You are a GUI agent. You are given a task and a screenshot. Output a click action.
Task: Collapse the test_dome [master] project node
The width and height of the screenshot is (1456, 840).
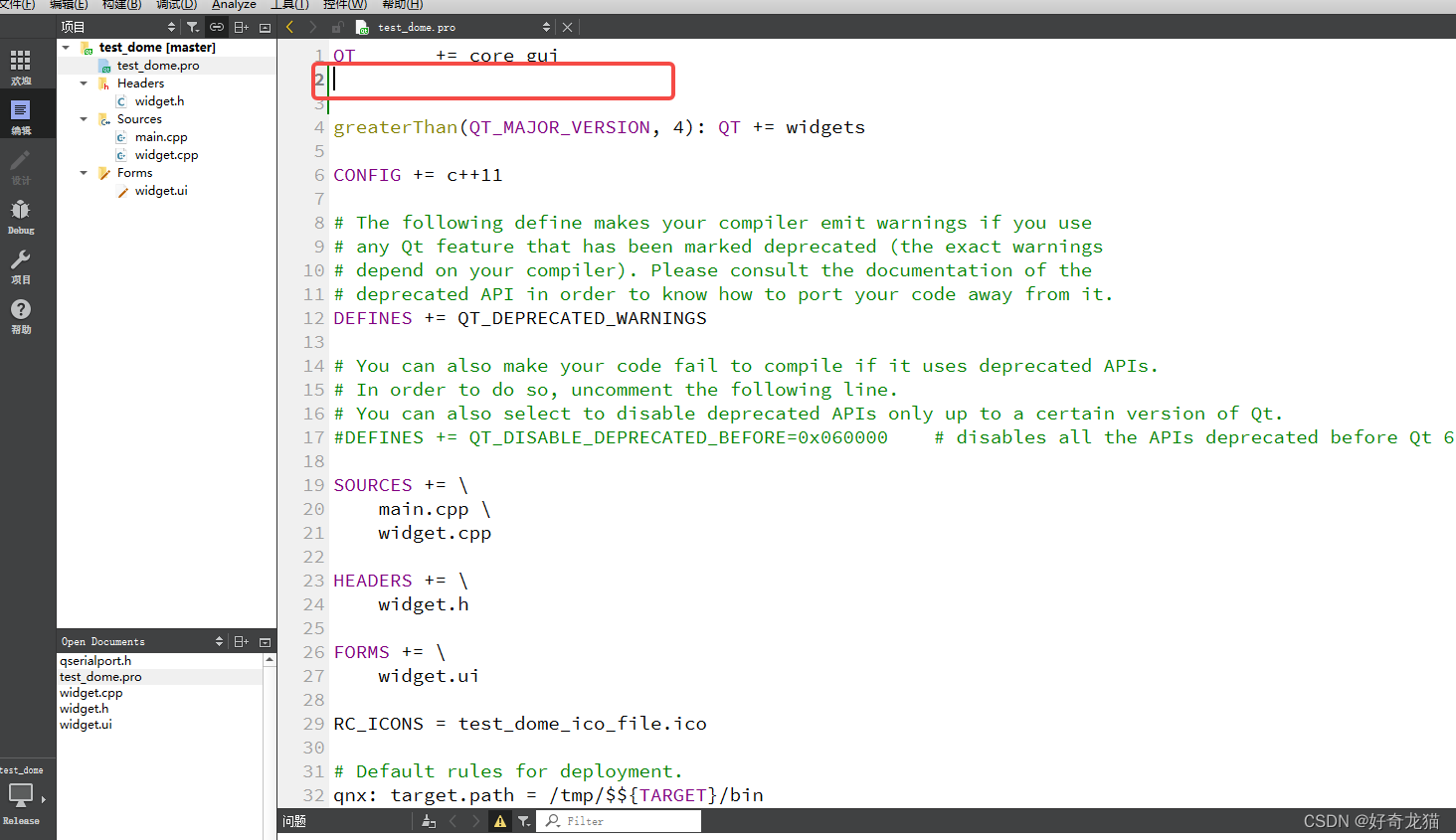click(66, 47)
